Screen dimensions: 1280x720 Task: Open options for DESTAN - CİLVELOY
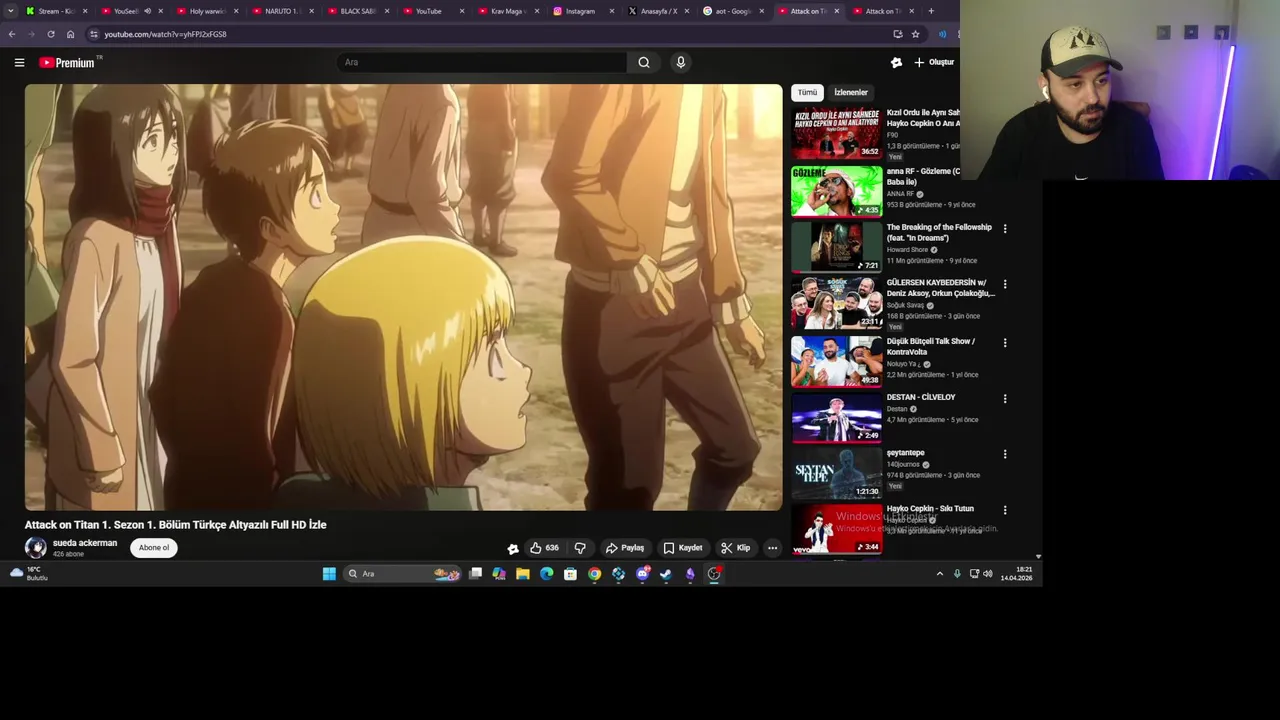[x=1005, y=399]
